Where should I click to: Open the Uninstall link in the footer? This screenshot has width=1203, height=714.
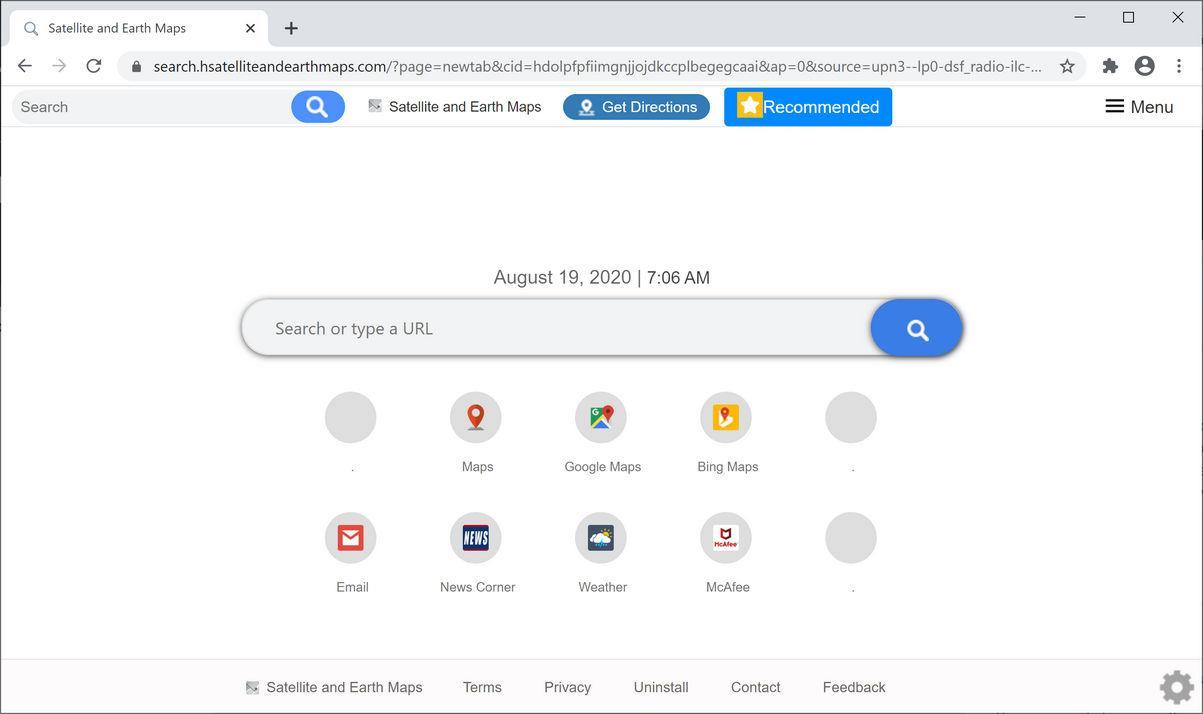click(x=660, y=687)
